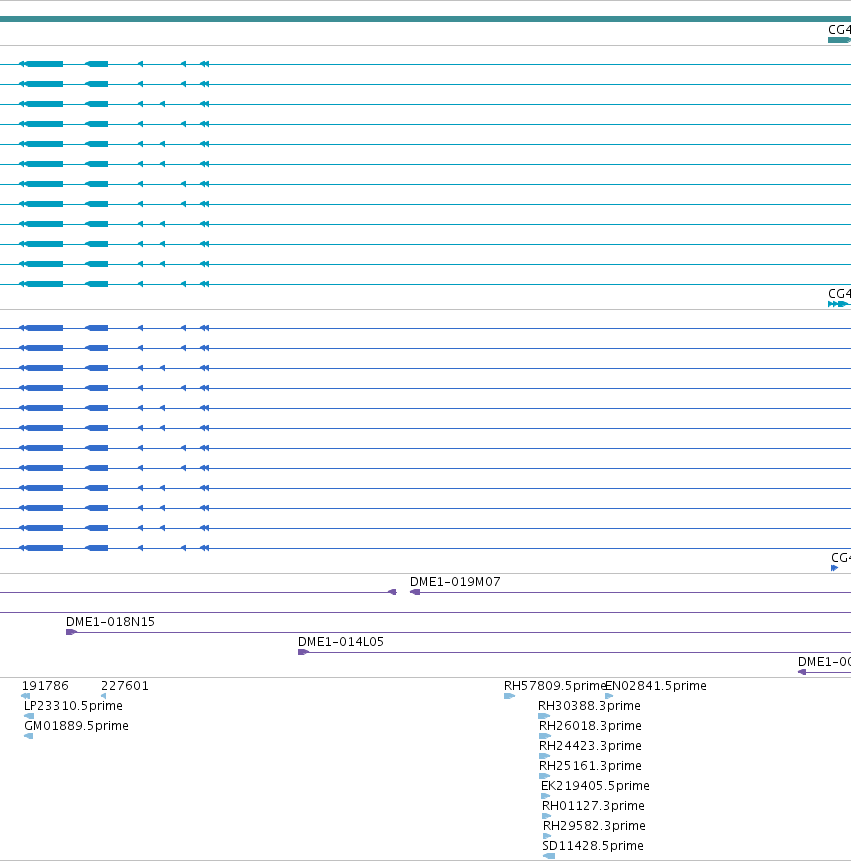Screen dimensions: 851x861
Task: Click the SD11428.5prime EST label
Action: tap(593, 846)
